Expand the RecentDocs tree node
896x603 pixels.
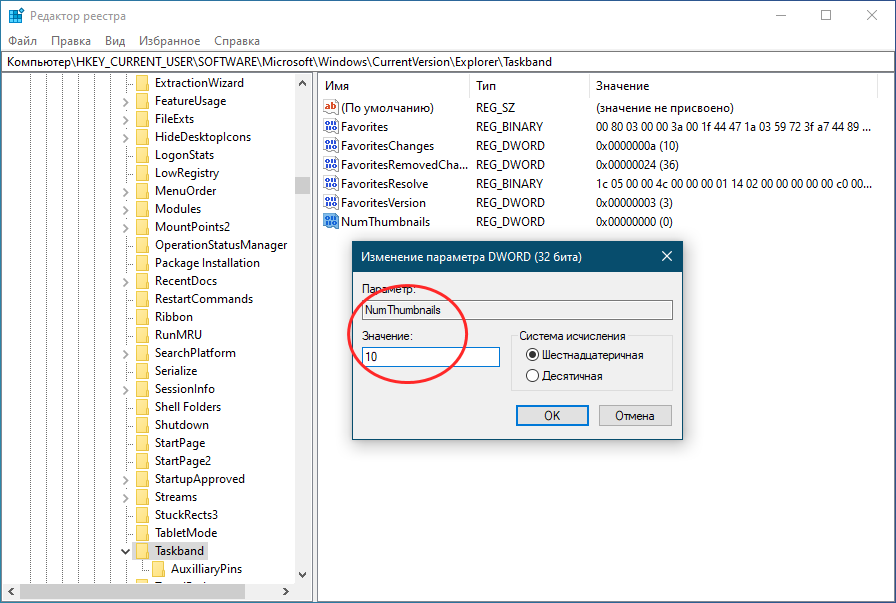coord(126,282)
